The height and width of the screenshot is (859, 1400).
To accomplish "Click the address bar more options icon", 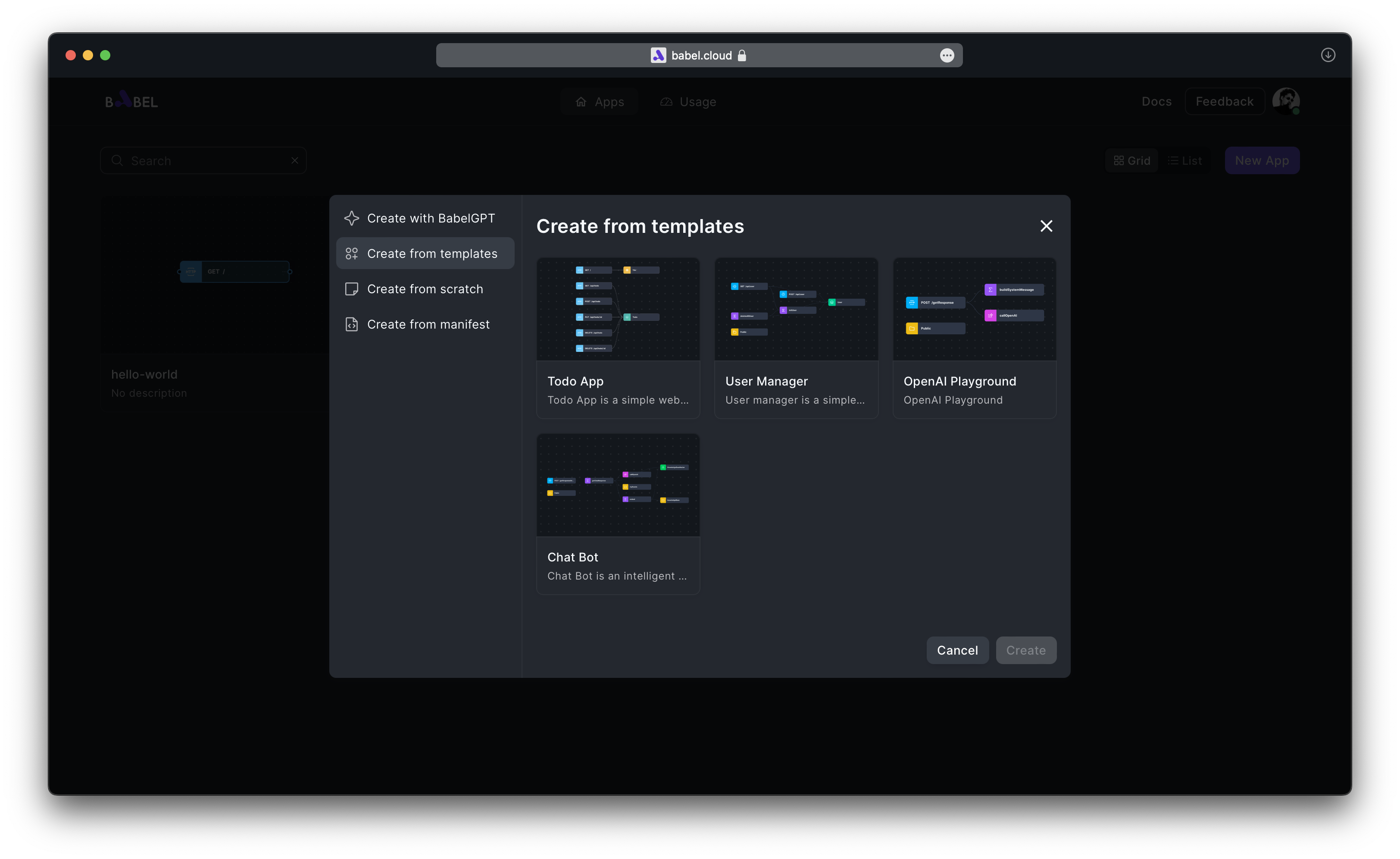I will pos(947,55).
